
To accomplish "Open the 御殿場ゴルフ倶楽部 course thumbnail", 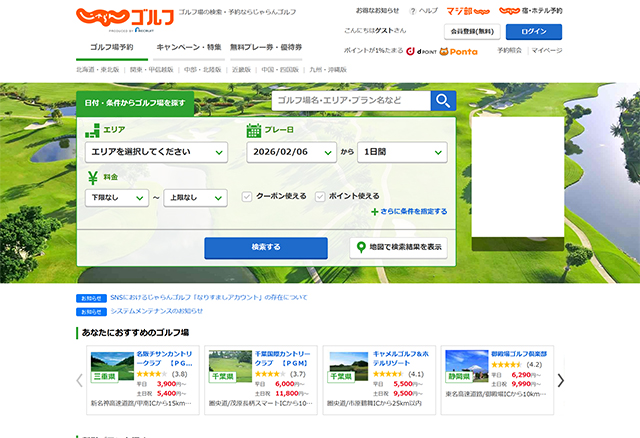I will pyautogui.click(x=464, y=365).
